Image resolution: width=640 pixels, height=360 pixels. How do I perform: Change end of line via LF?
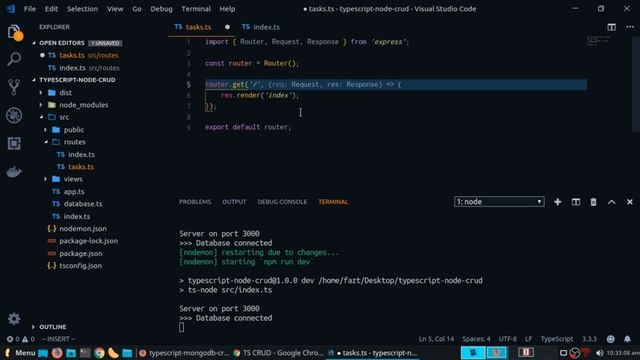[x=529, y=339]
